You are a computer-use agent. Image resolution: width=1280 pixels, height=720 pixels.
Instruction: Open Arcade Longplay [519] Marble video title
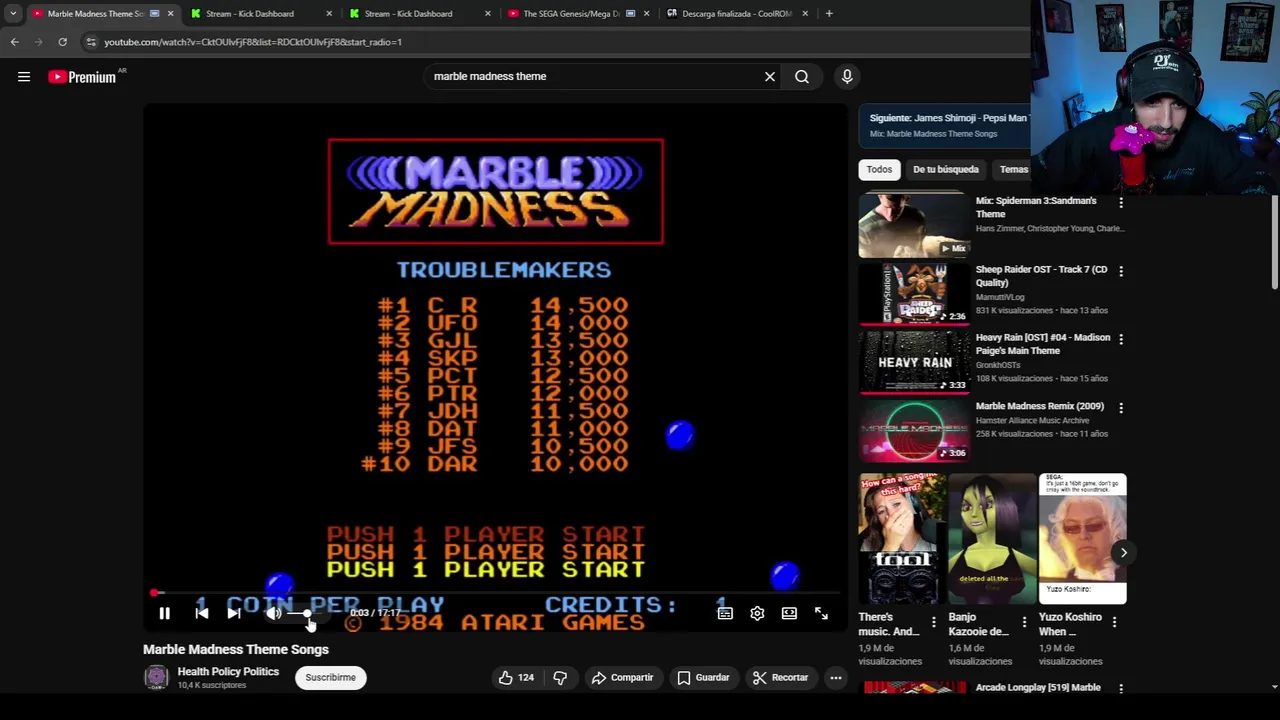point(1038,688)
